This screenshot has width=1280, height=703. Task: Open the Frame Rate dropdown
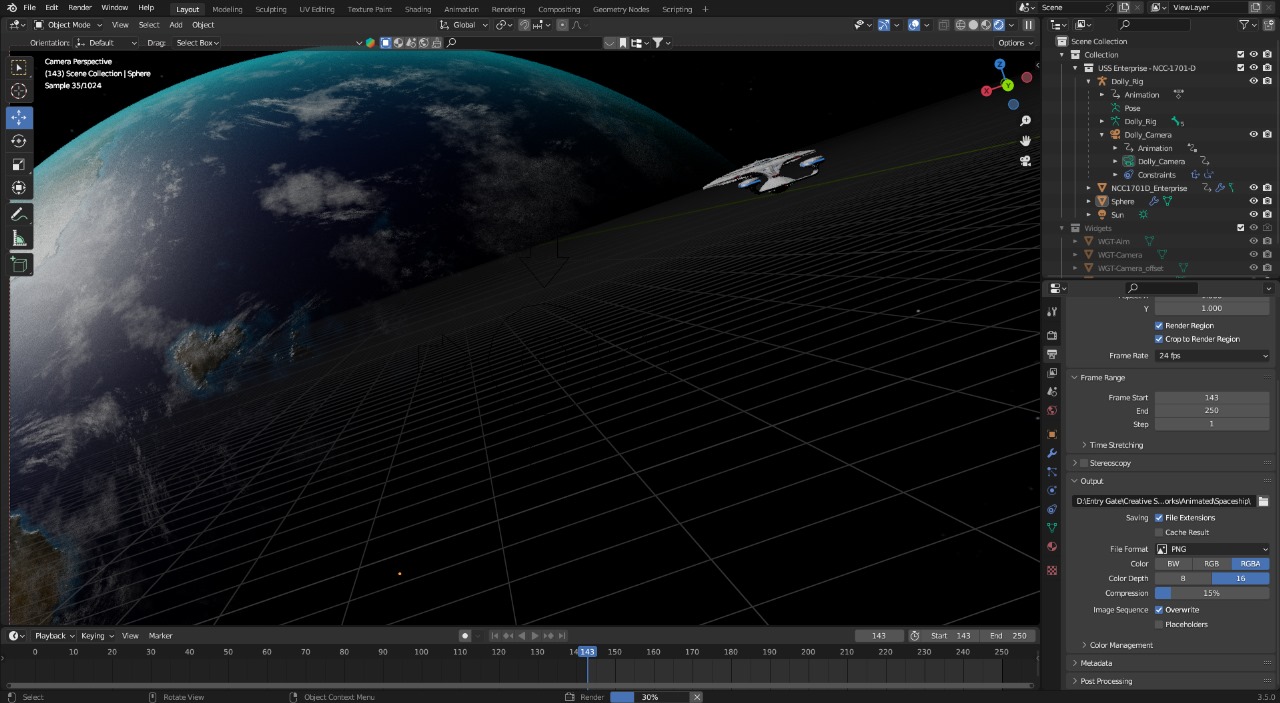[x=1212, y=356]
